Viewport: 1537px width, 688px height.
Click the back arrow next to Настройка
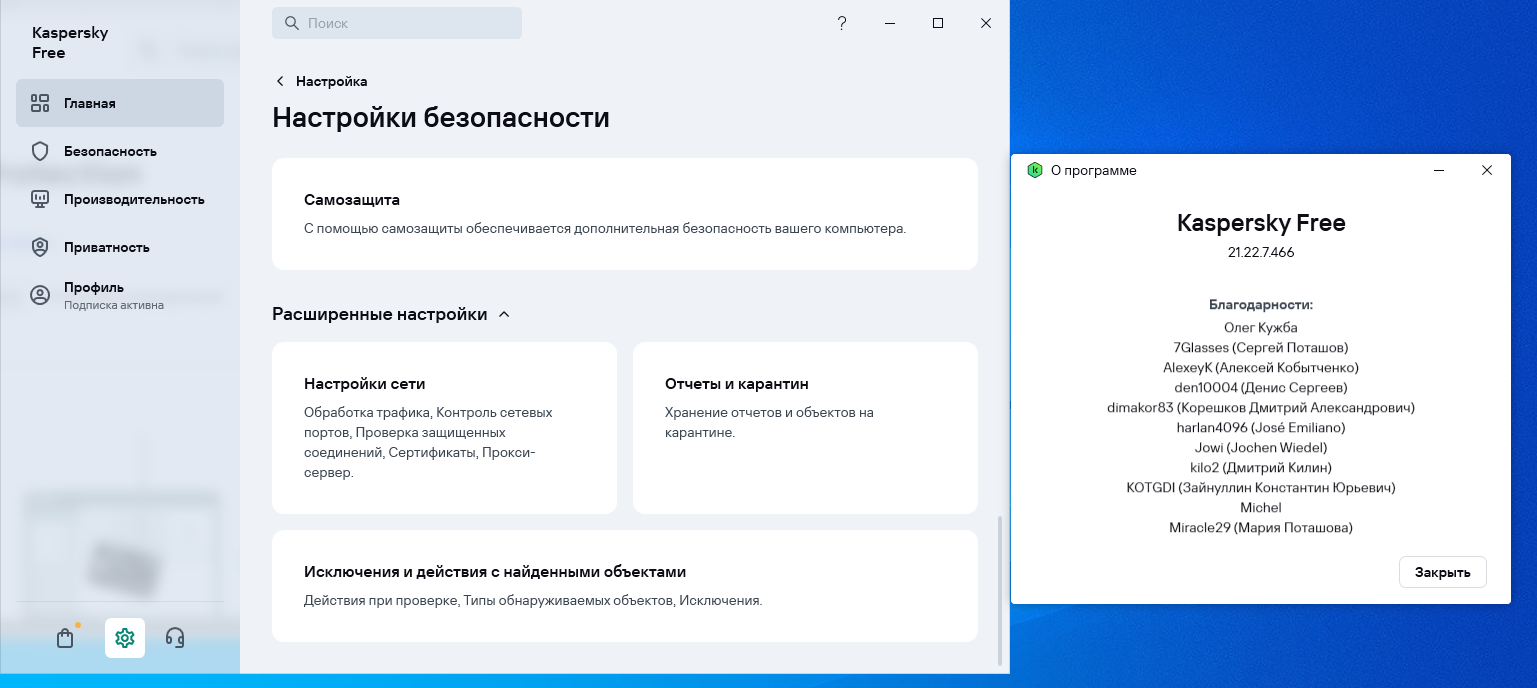280,81
